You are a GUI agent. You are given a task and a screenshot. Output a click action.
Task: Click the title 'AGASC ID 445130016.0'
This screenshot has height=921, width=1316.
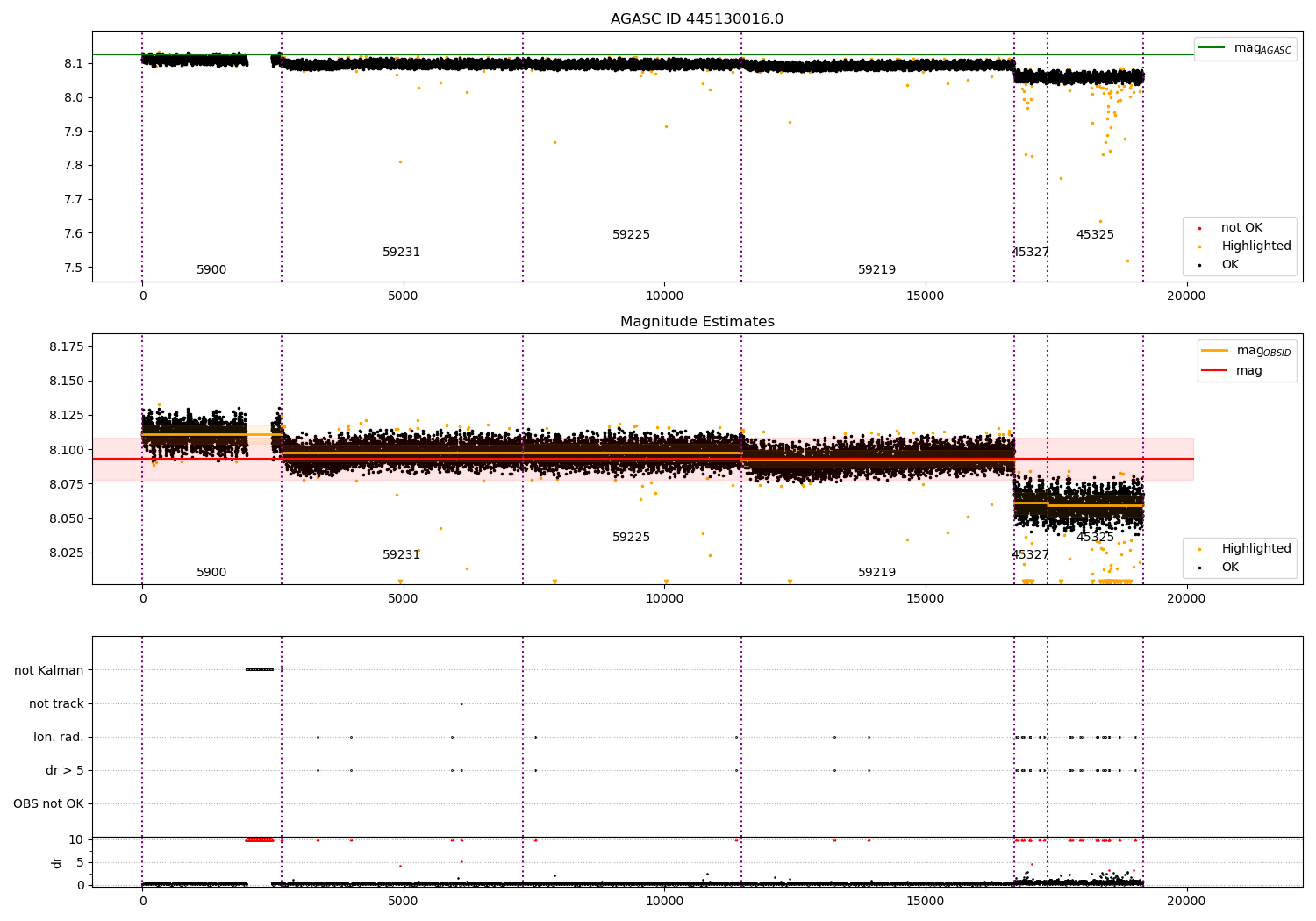pos(697,19)
